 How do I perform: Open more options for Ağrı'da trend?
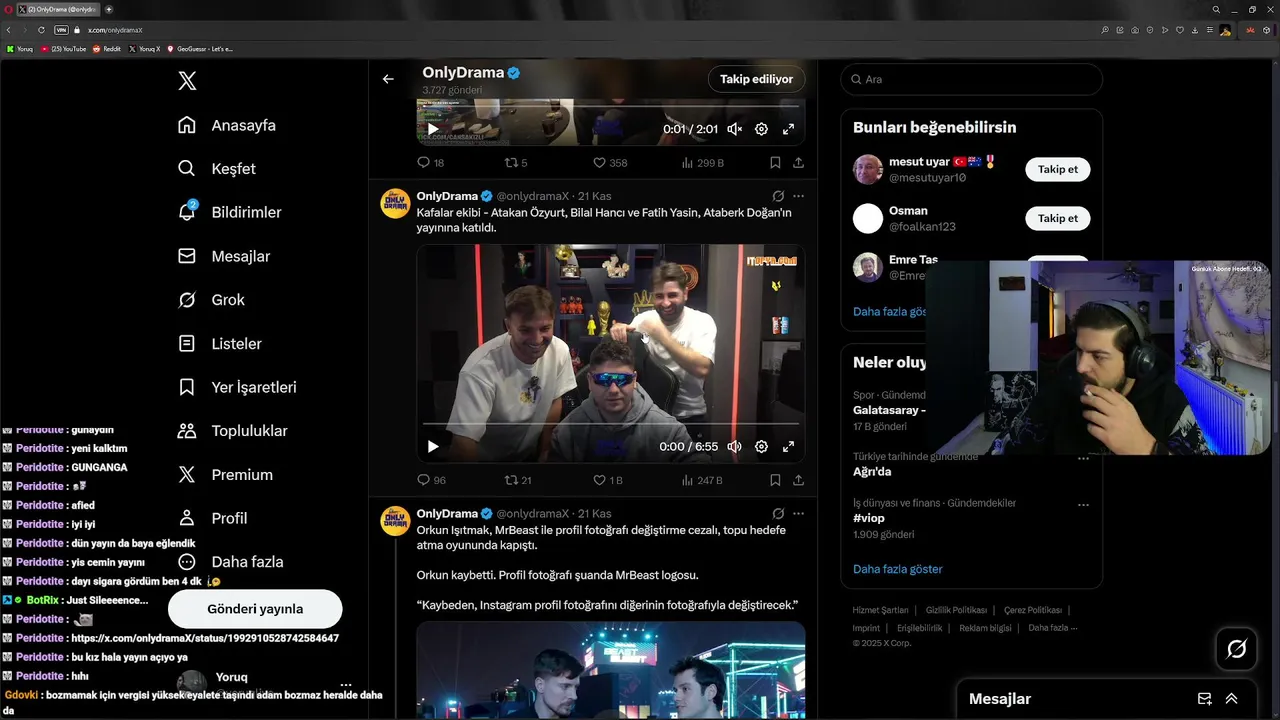pos(1083,458)
